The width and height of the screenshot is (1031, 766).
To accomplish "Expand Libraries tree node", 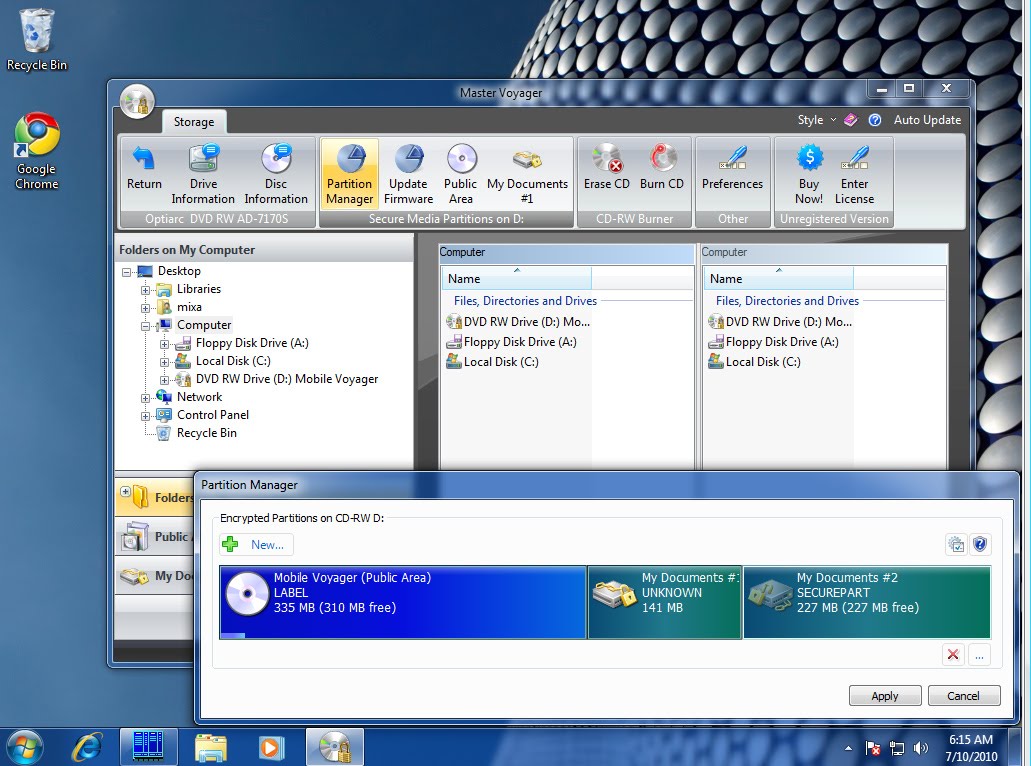I will pos(145,290).
